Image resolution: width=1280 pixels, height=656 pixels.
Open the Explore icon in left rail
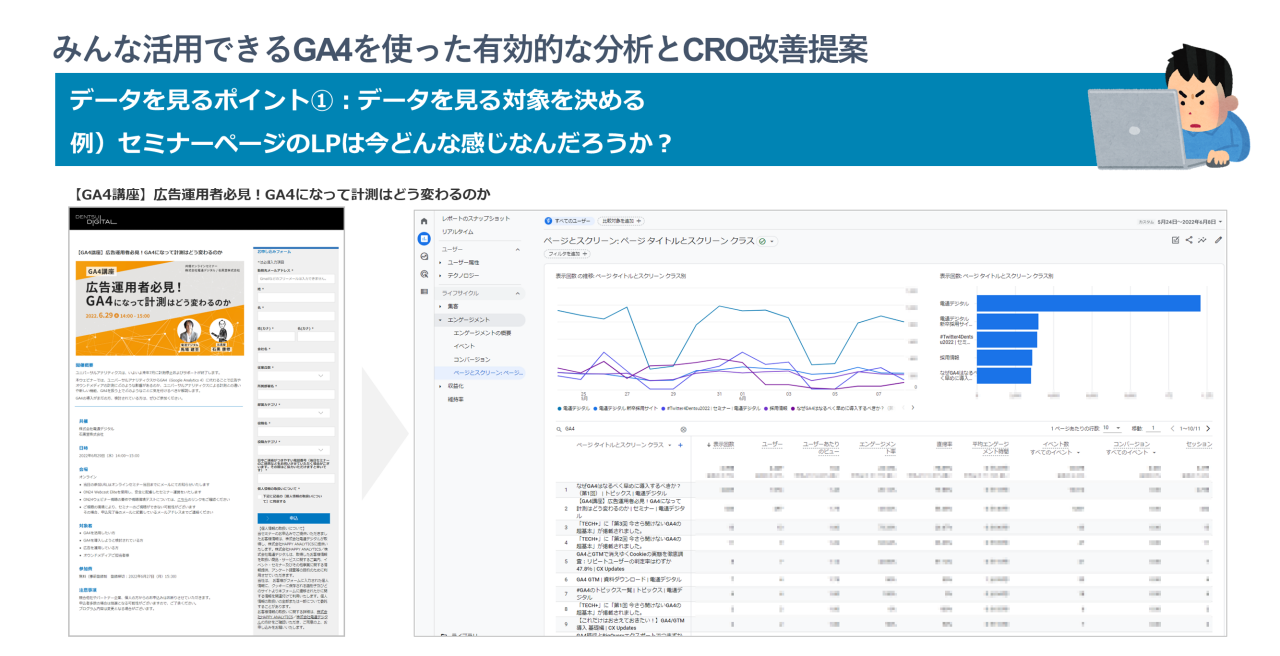(424, 256)
